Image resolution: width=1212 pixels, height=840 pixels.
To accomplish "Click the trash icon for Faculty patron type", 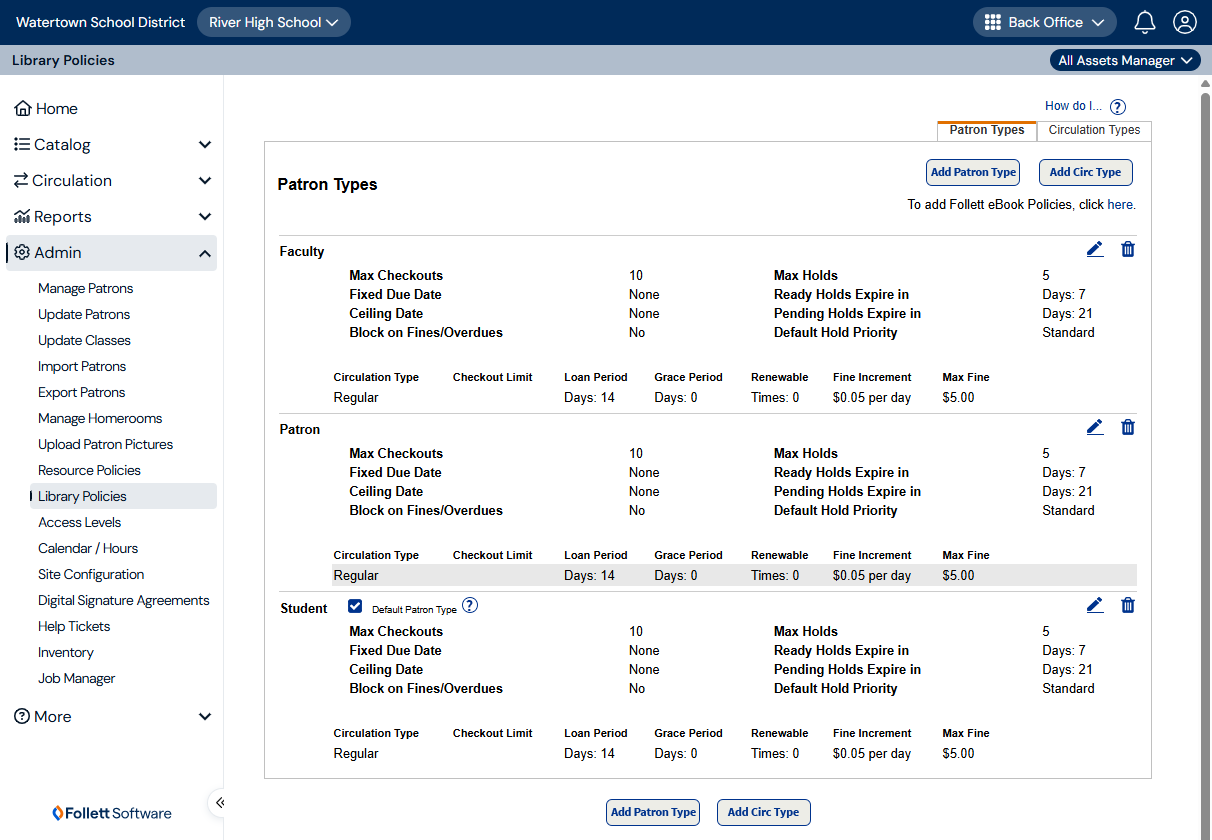I will (1128, 250).
